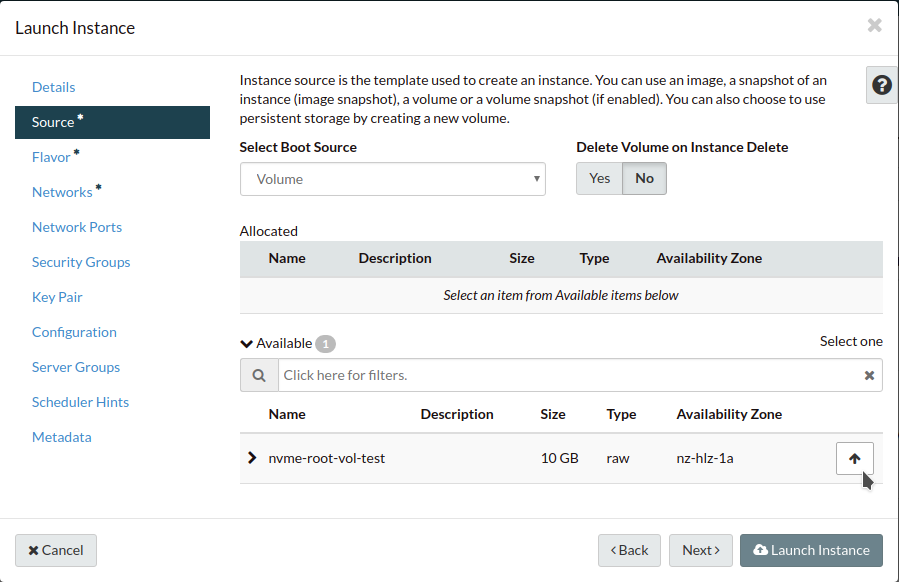Click the magnifier search icon in filter bar
The width and height of the screenshot is (899, 582).
click(x=259, y=376)
